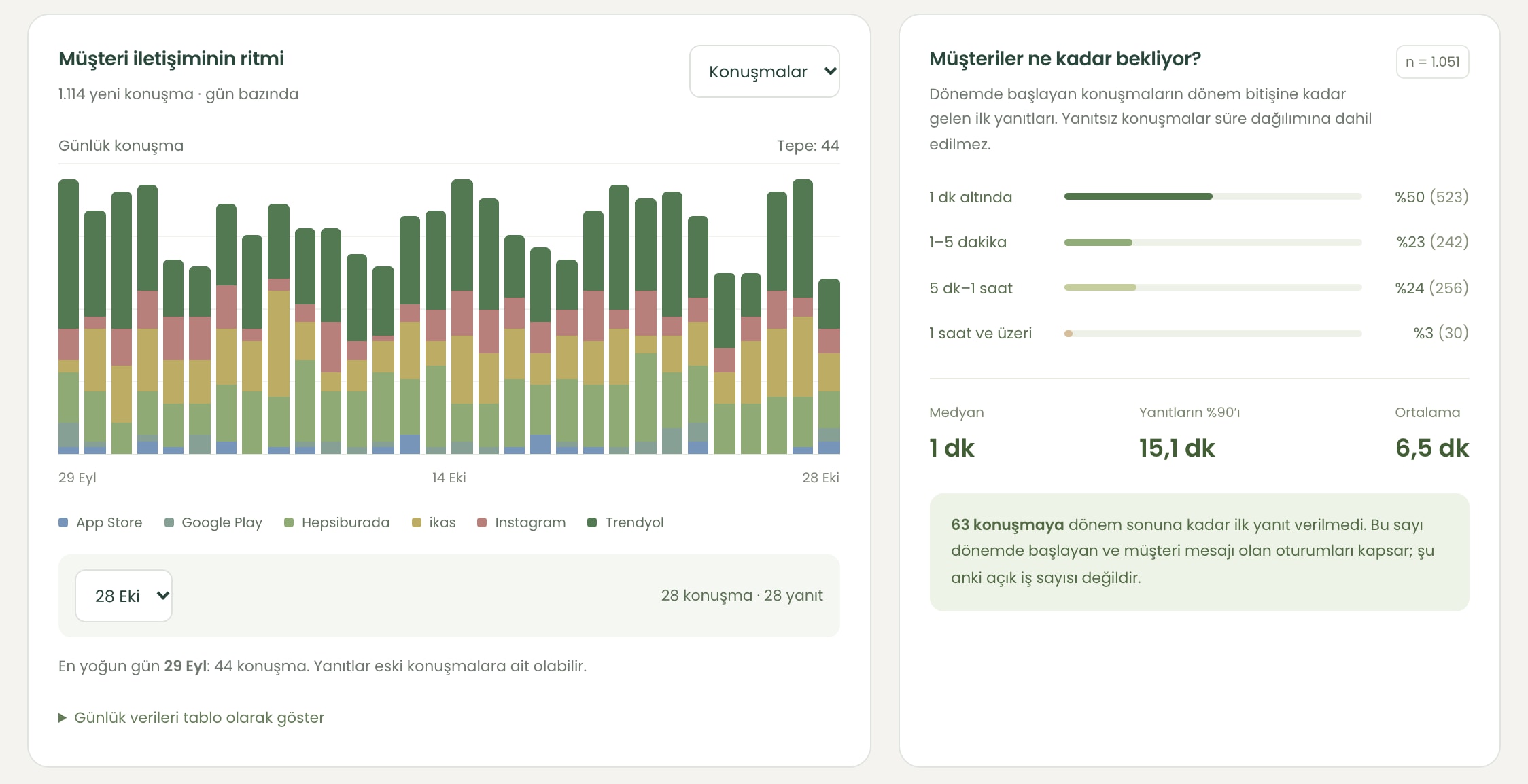Click the Hepsiburada legend dot
The width and height of the screenshot is (1528, 784).
(289, 522)
